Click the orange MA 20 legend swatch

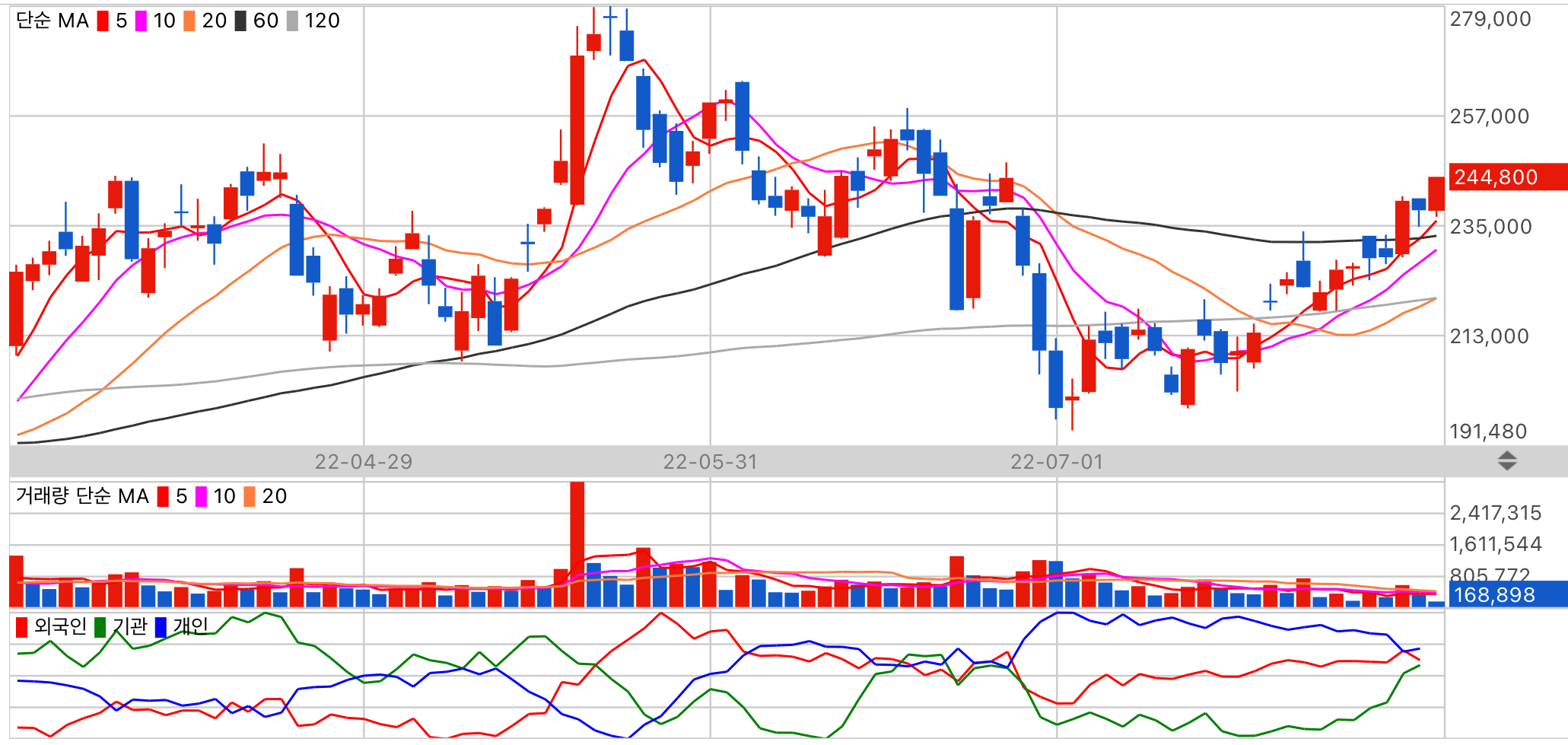(189, 21)
